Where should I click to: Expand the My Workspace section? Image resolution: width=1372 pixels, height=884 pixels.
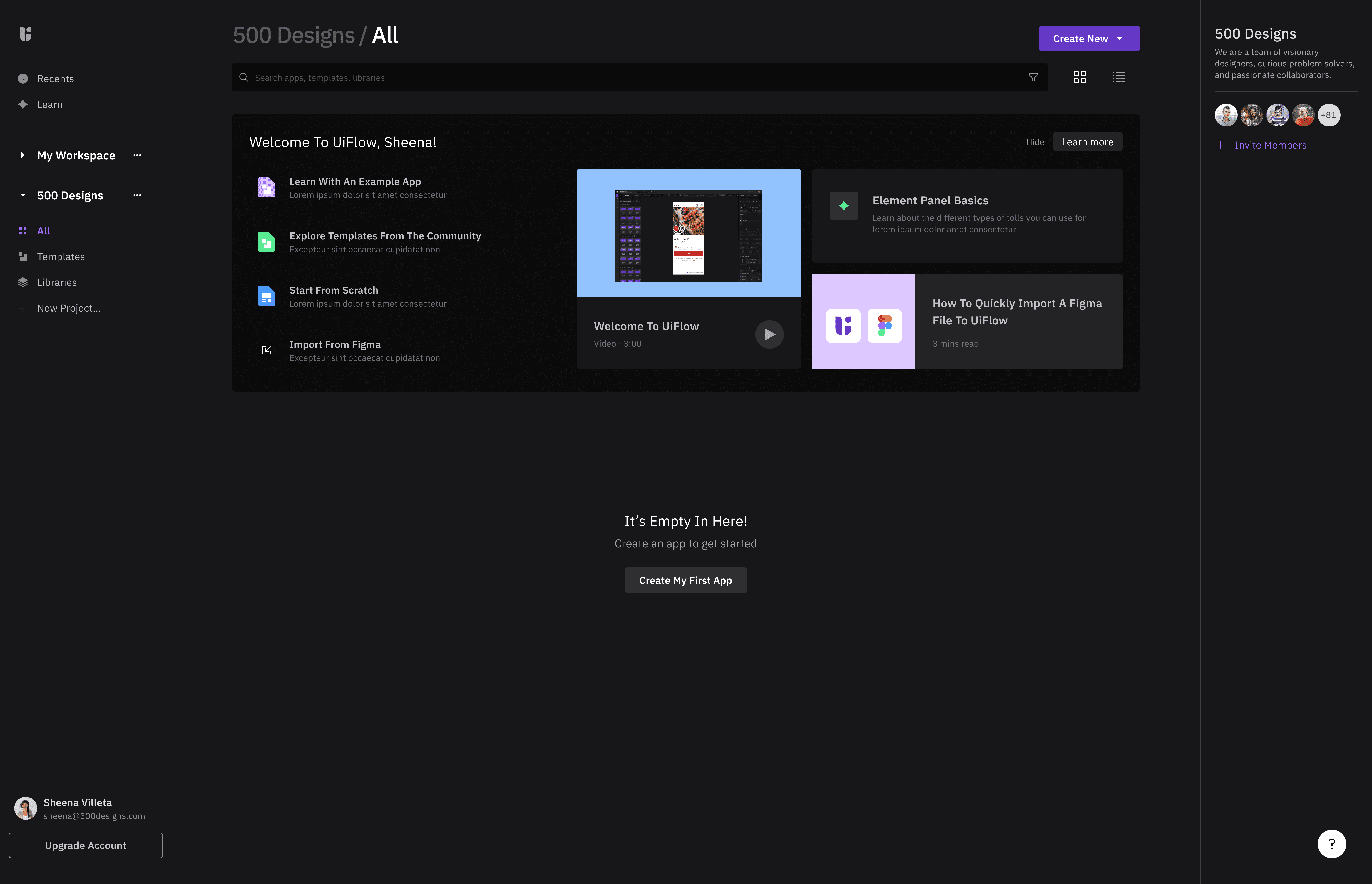click(22, 155)
